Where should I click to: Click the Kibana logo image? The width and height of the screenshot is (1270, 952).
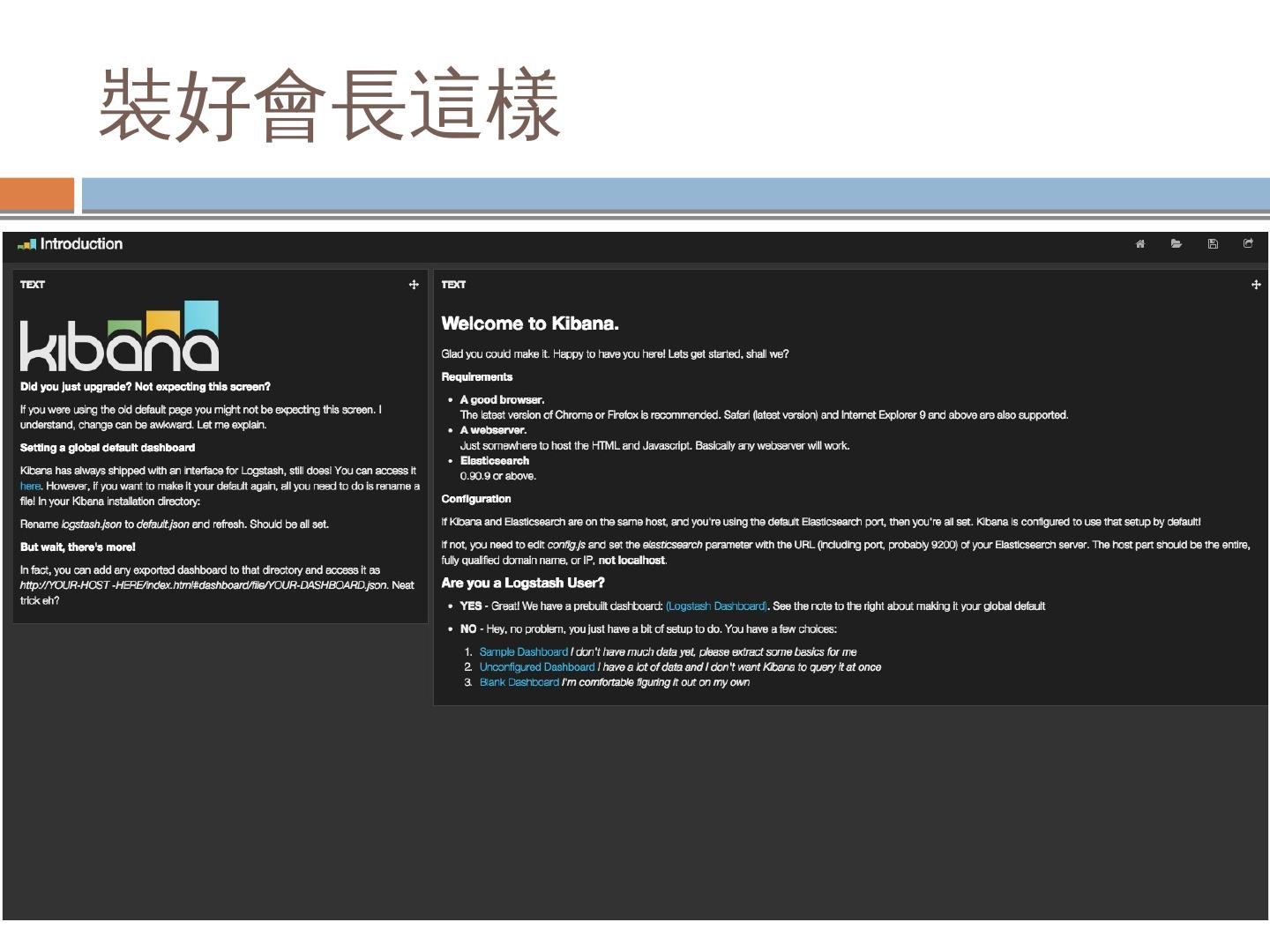point(120,336)
